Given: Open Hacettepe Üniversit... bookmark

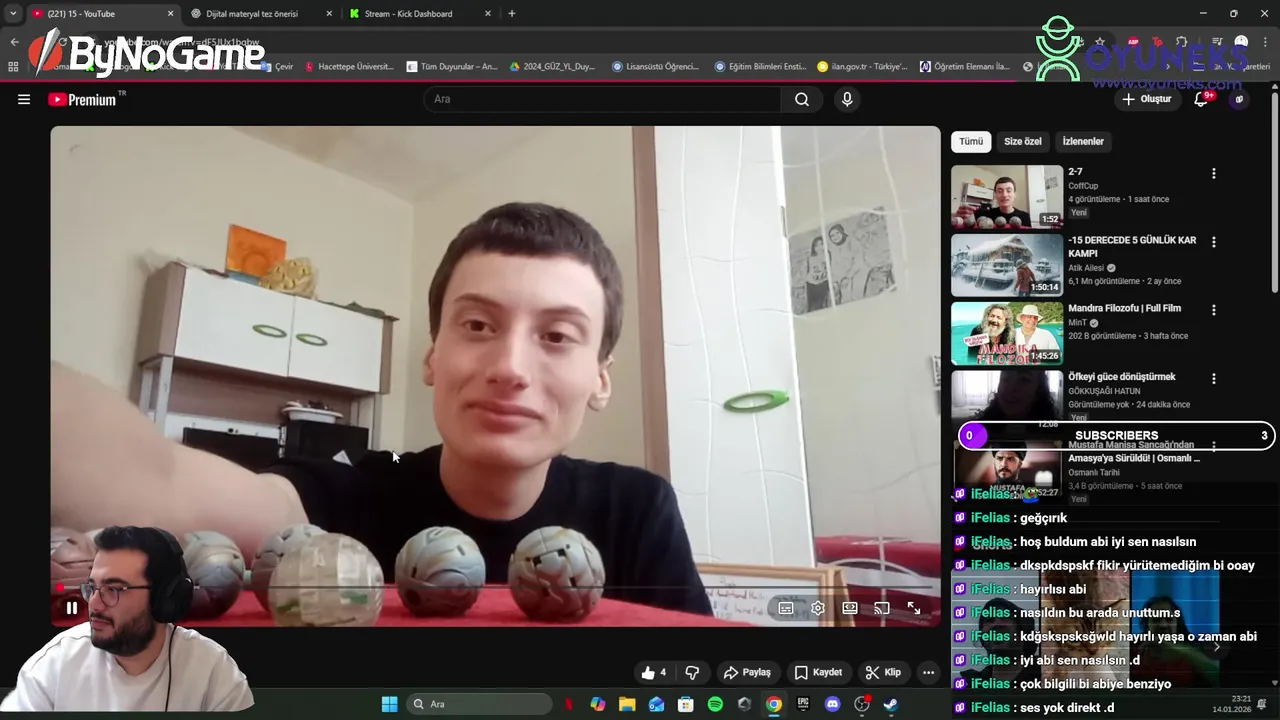Looking at the screenshot, I should pos(349,67).
